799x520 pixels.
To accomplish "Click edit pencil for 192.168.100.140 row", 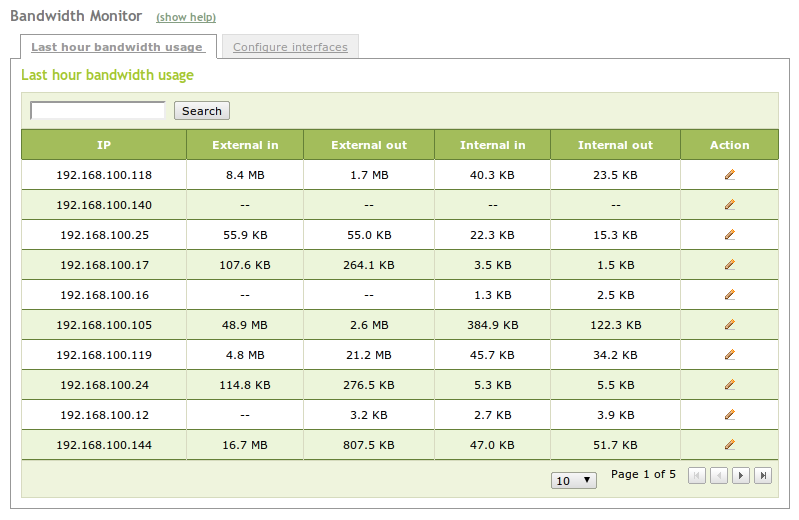I will (x=729, y=205).
